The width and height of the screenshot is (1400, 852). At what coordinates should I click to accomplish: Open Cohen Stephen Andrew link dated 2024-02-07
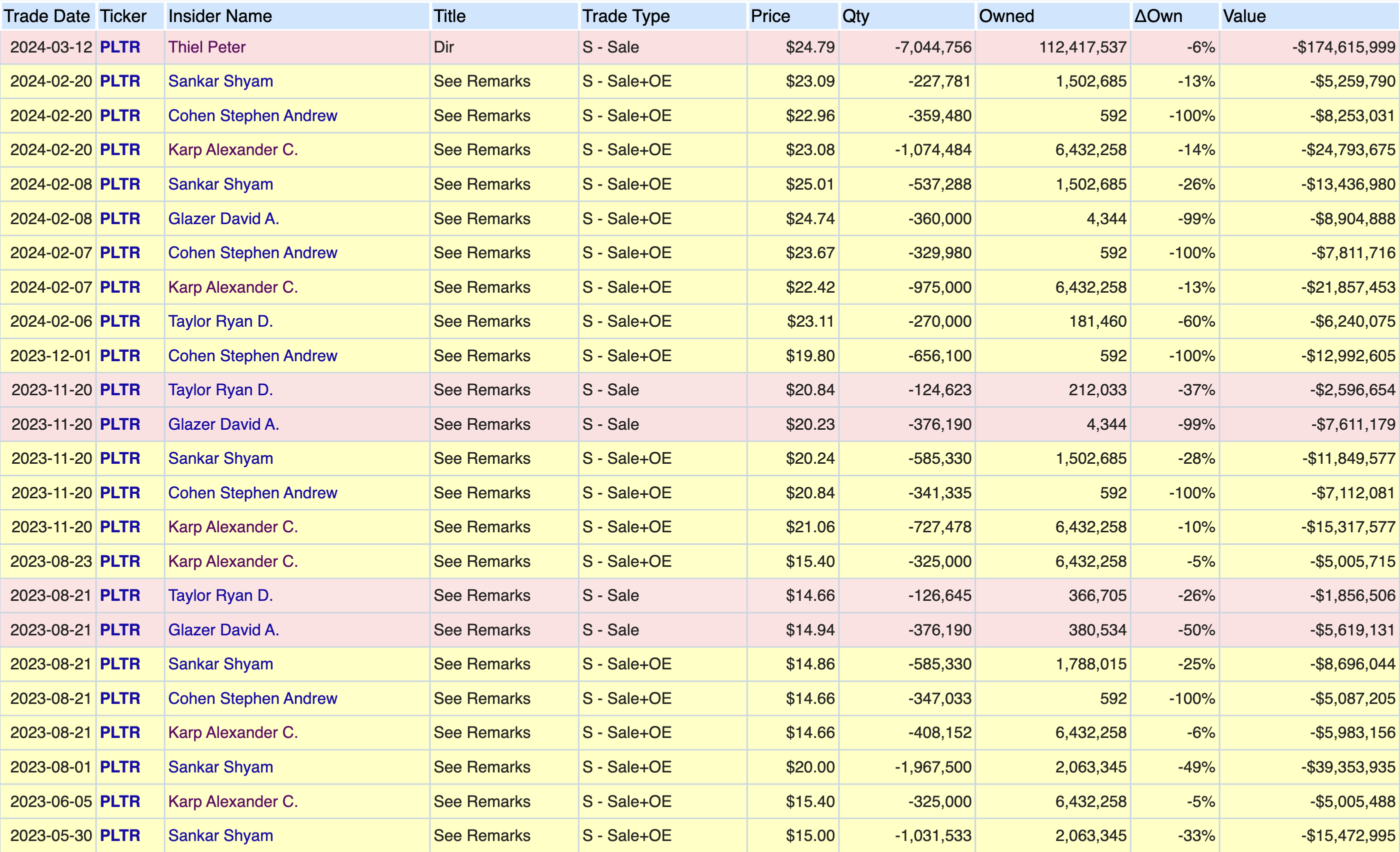[252, 253]
